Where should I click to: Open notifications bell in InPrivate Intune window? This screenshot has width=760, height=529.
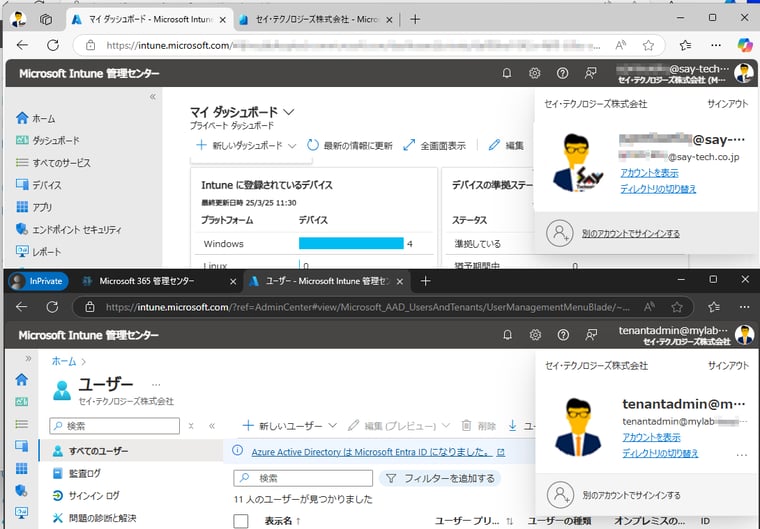pyautogui.click(x=507, y=335)
